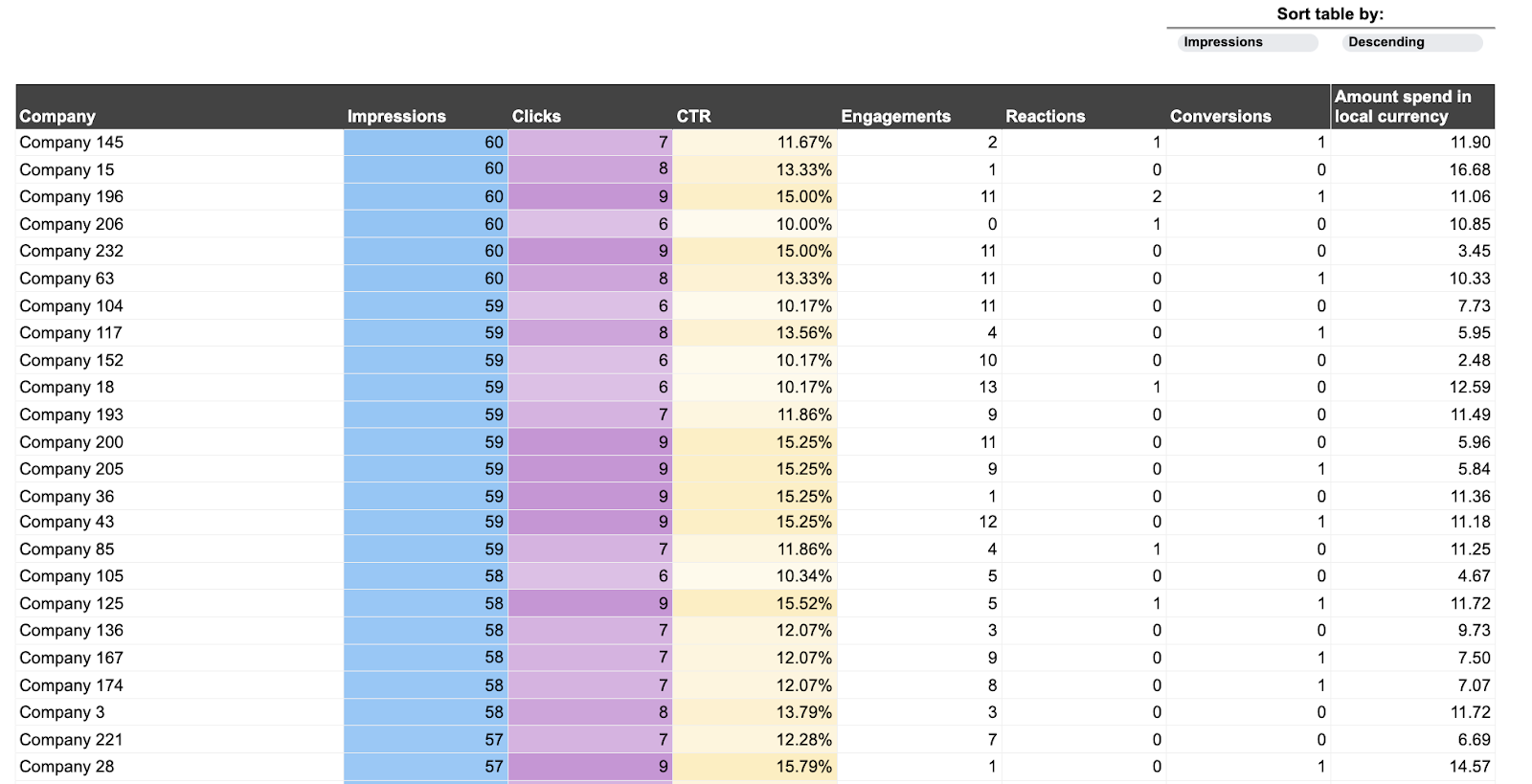Open the Impressions sort field dropdown
The image size is (1532, 784).
click(x=1244, y=42)
